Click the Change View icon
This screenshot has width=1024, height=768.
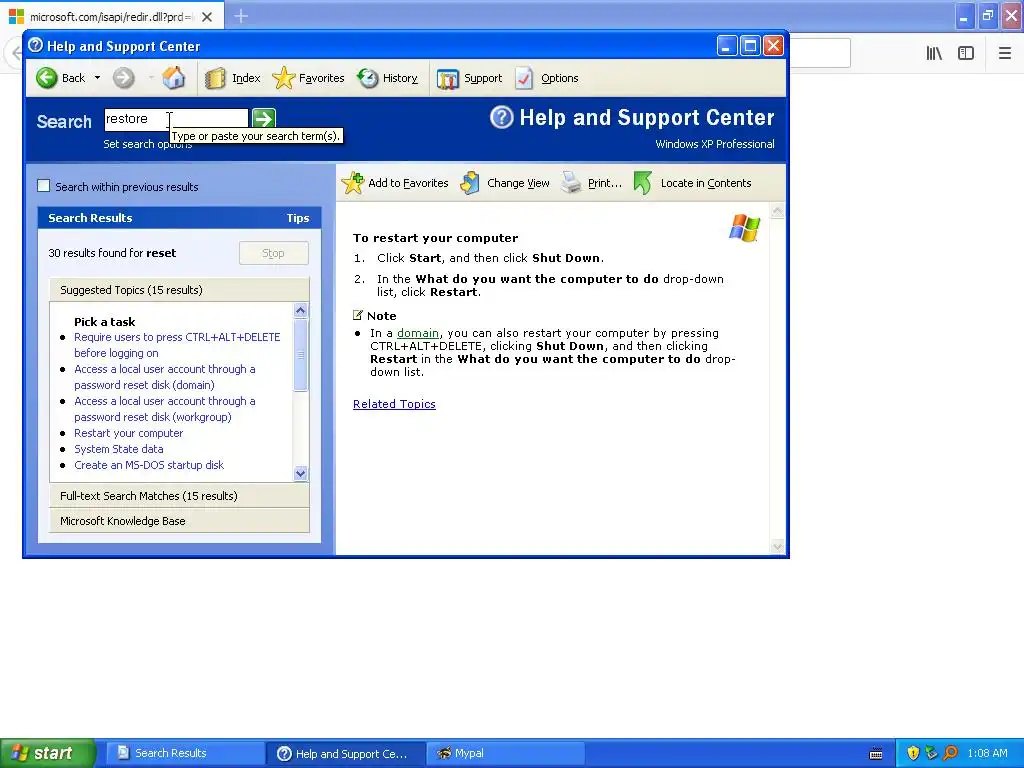click(470, 183)
